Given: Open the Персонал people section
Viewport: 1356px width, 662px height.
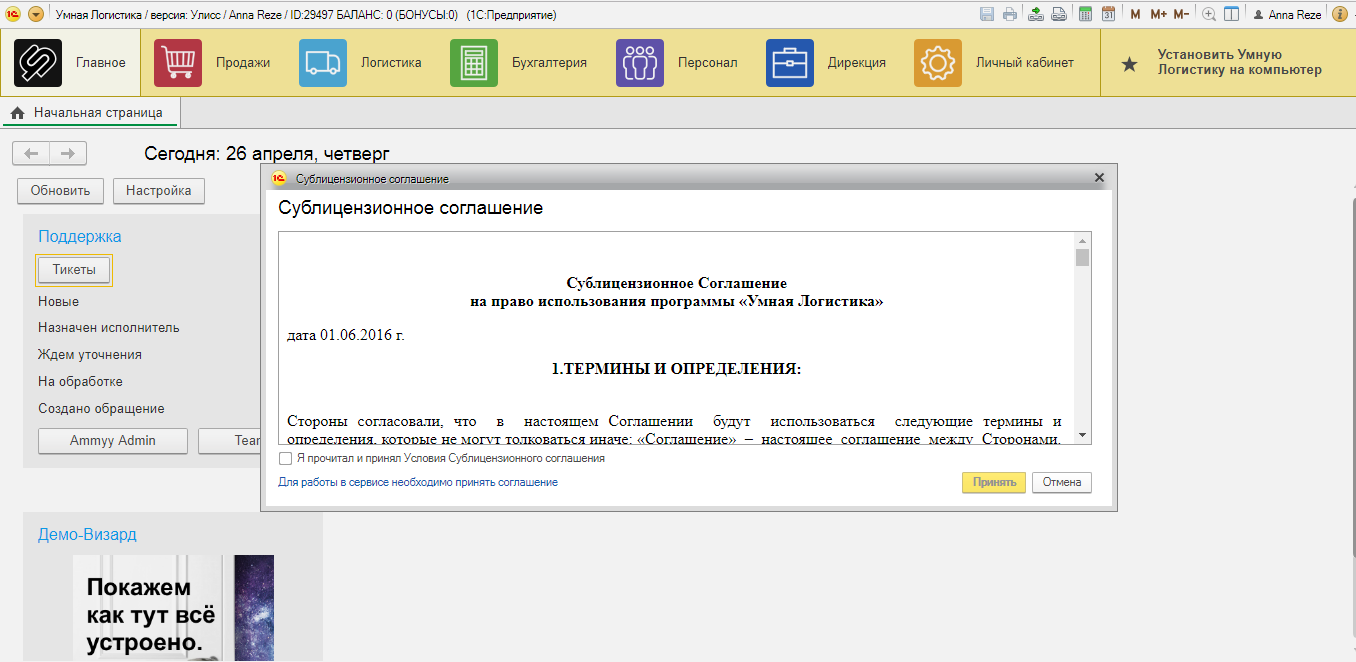Looking at the screenshot, I should (x=640, y=63).
